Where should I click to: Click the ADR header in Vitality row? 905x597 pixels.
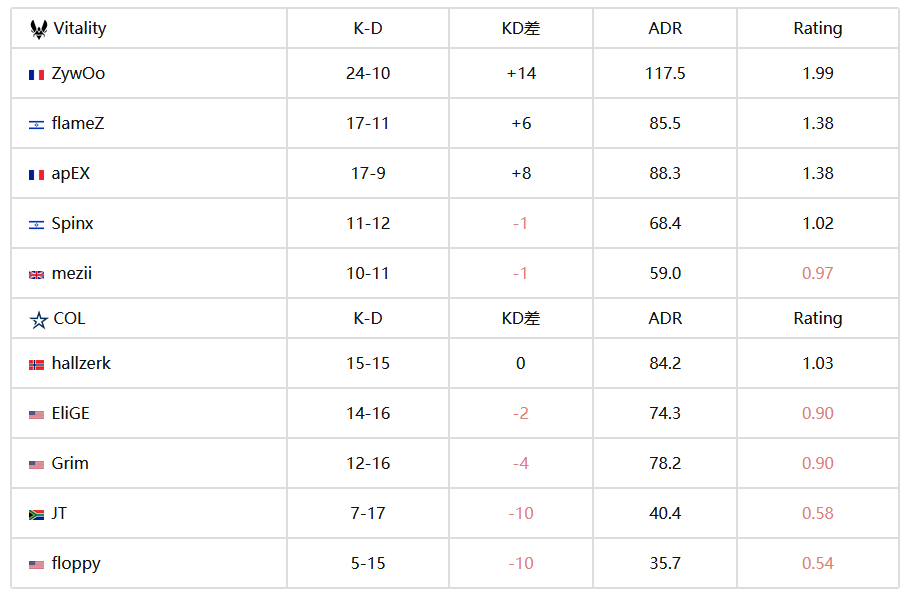click(x=665, y=28)
